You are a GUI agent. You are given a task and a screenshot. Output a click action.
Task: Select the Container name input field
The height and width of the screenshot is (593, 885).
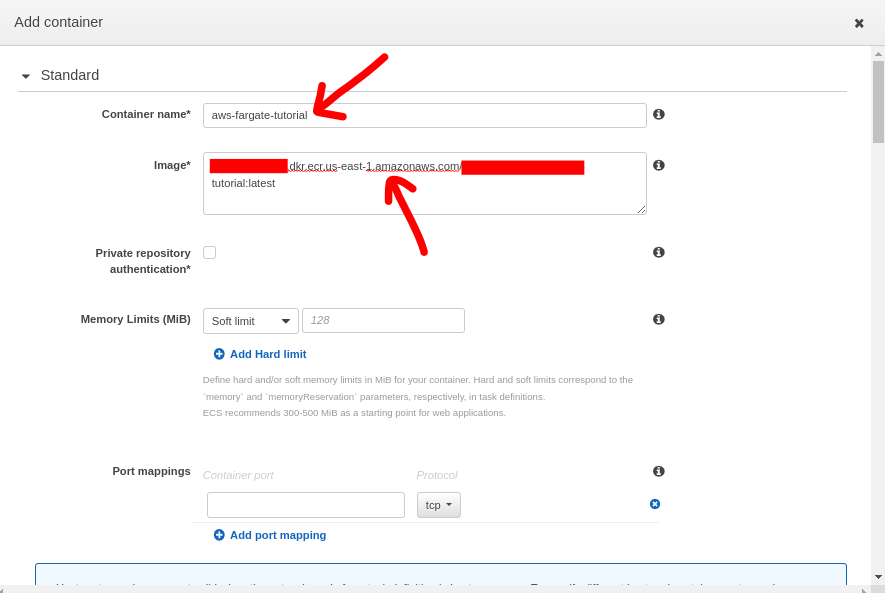424,115
